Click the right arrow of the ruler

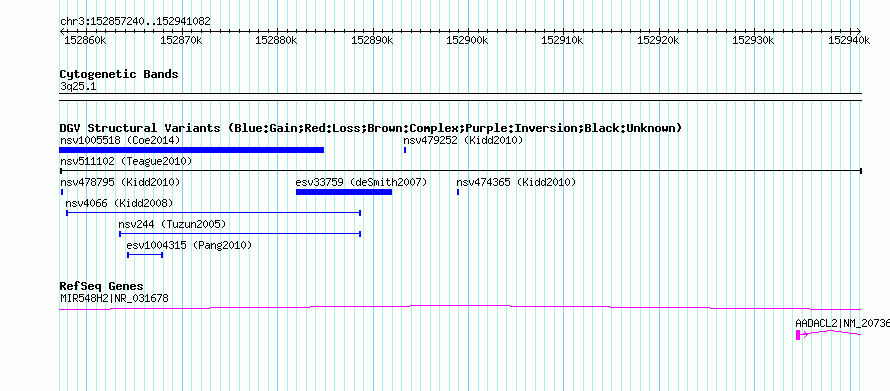click(858, 31)
